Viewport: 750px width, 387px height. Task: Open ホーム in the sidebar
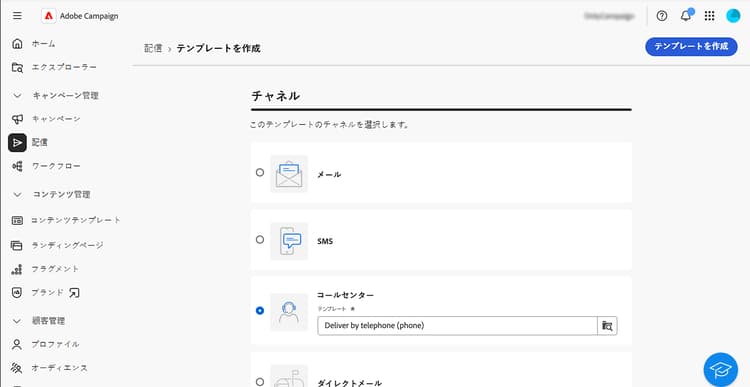(x=44, y=44)
